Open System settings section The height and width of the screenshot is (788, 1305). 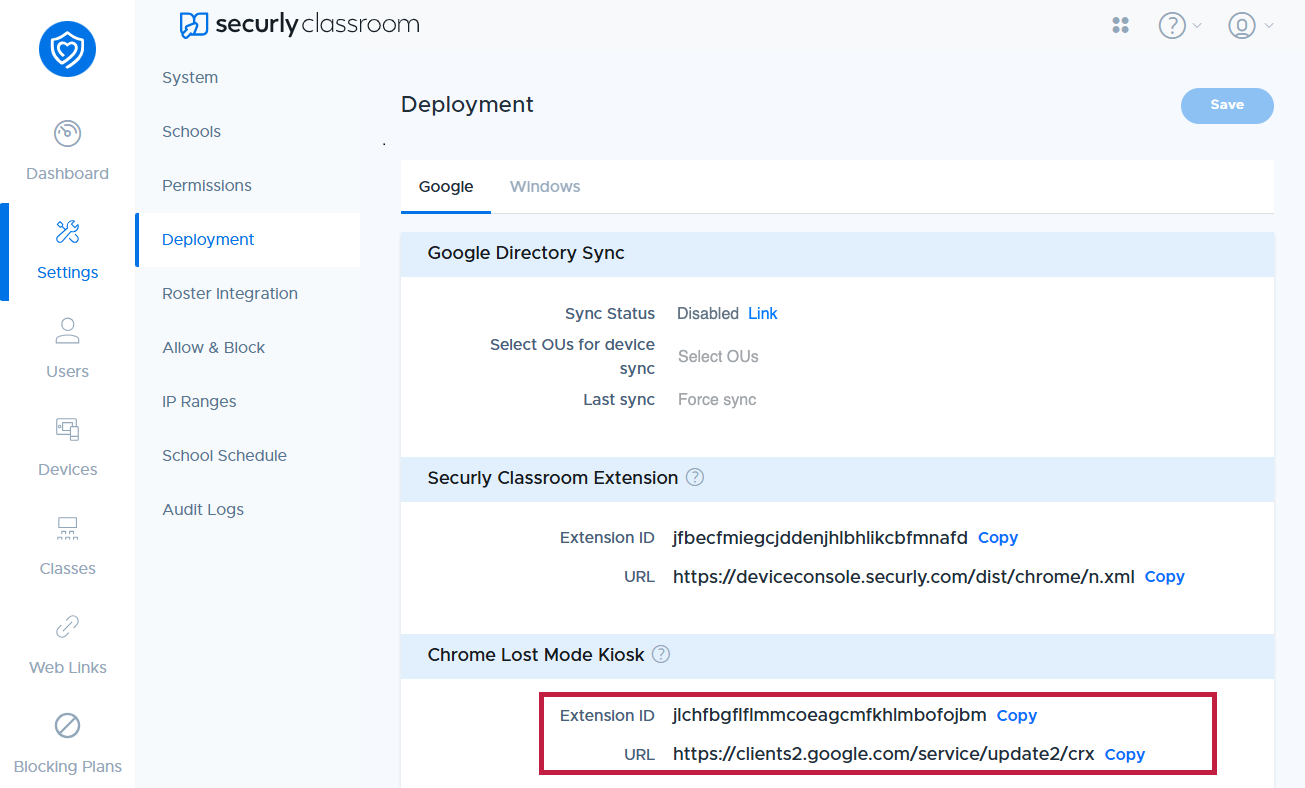click(x=190, y=78)
